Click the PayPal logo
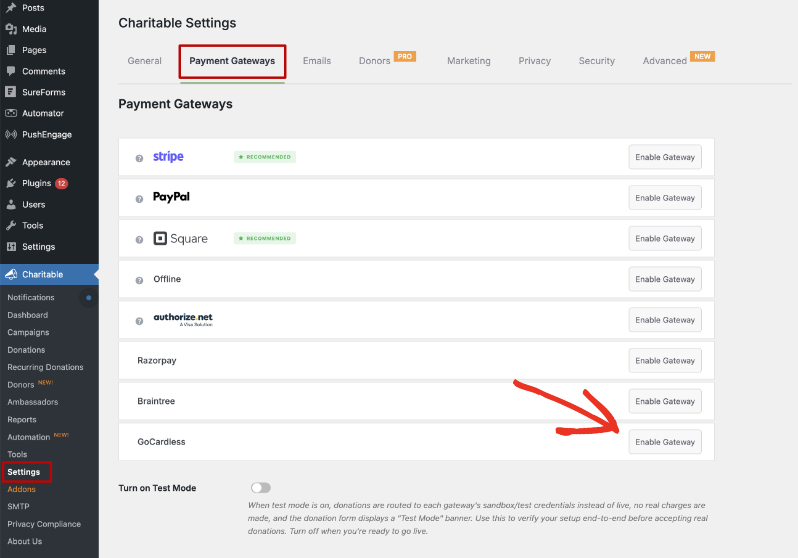 pos(171,197)
